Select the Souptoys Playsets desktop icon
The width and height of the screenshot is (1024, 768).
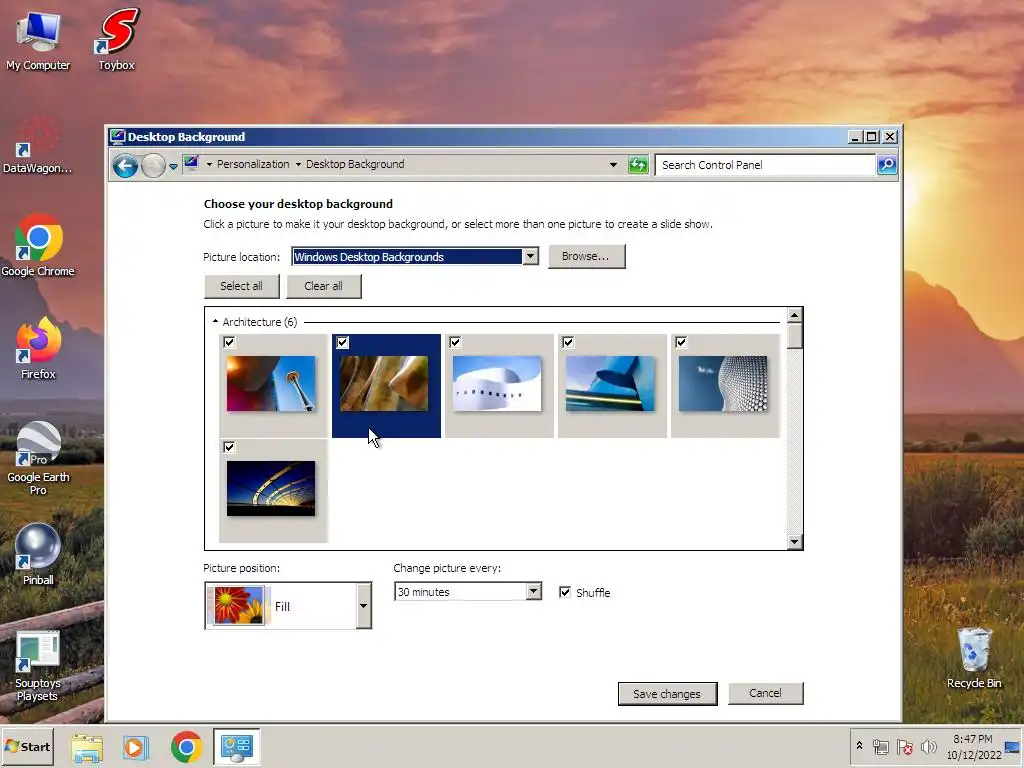[x=38, y=666]
